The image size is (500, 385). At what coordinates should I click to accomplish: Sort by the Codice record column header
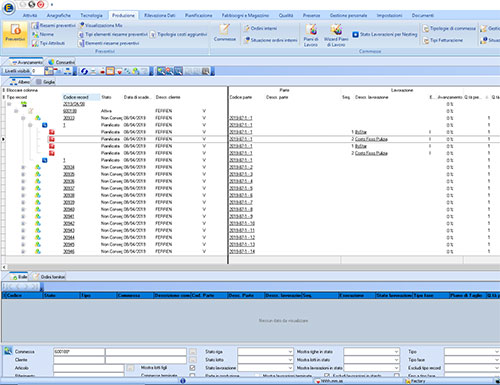click(81, 97)
